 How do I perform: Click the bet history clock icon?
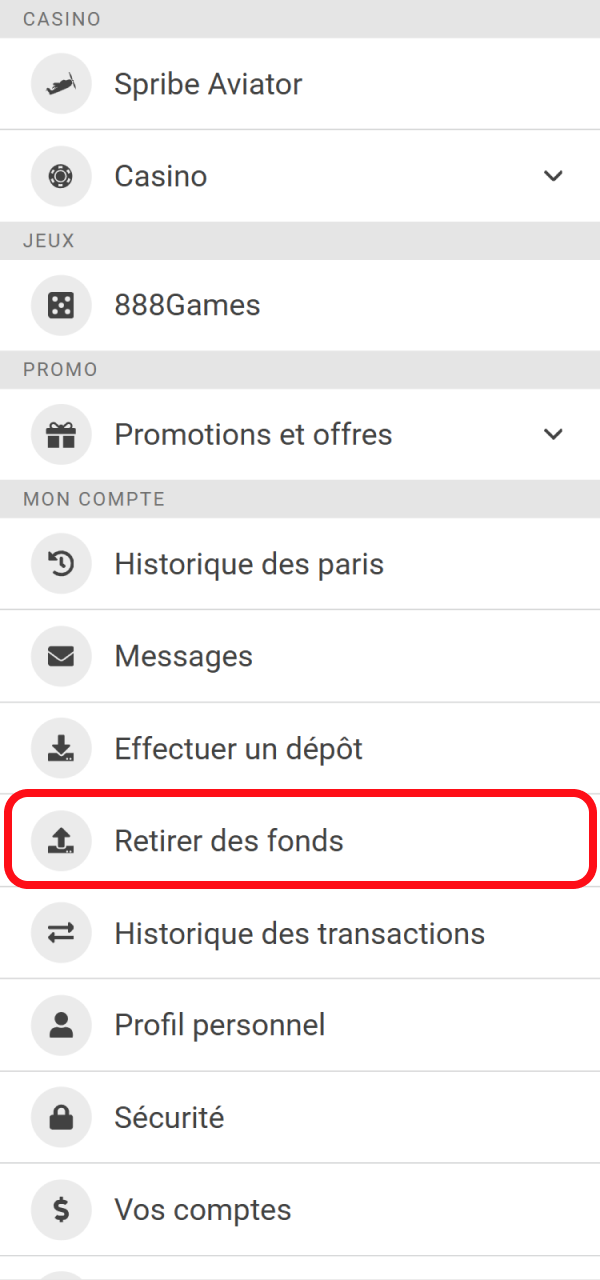tap(61, 564)
